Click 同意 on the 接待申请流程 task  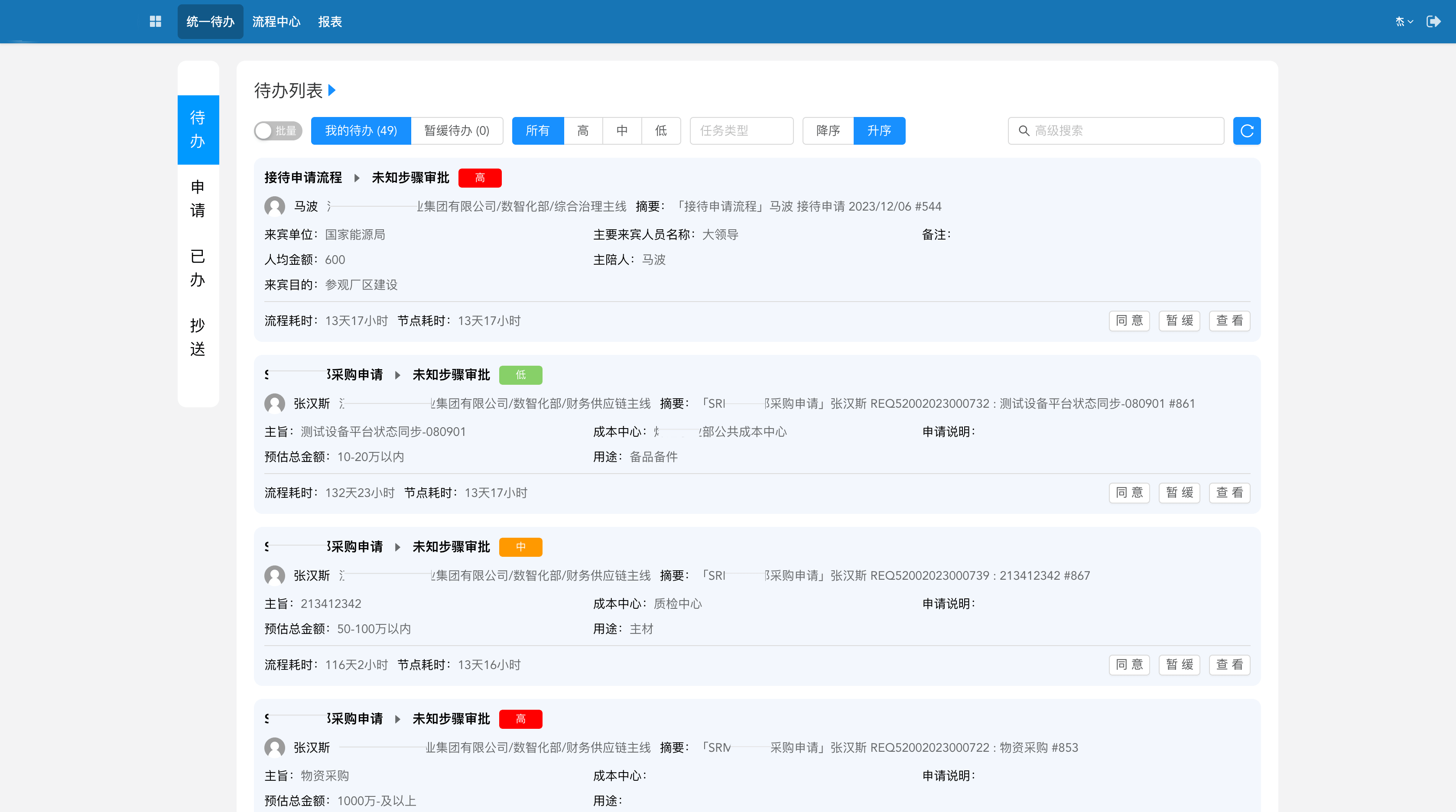(1129, 321)
